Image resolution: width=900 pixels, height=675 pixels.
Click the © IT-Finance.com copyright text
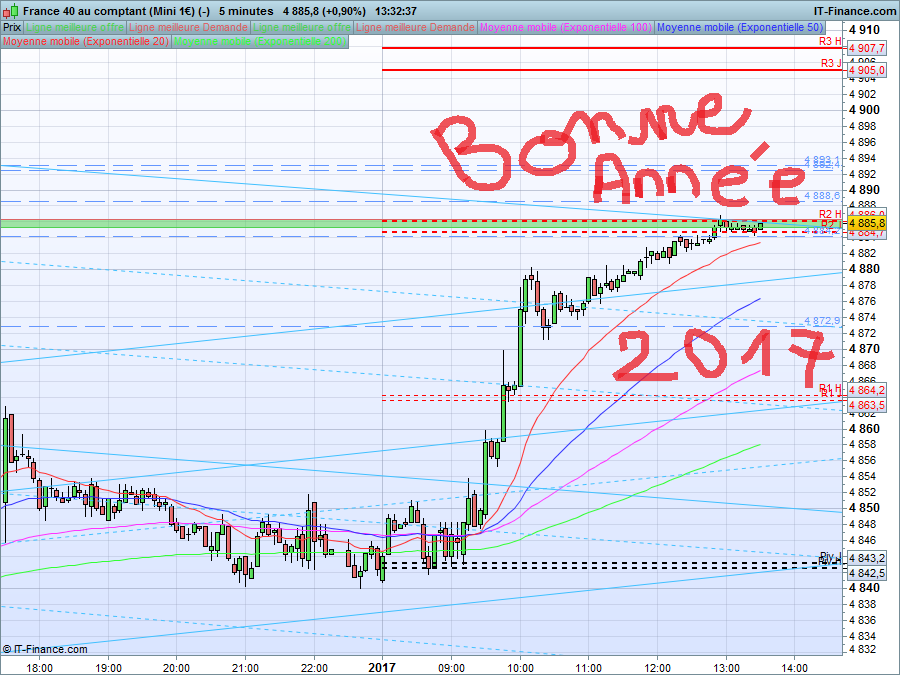click(x=45, y=649)
